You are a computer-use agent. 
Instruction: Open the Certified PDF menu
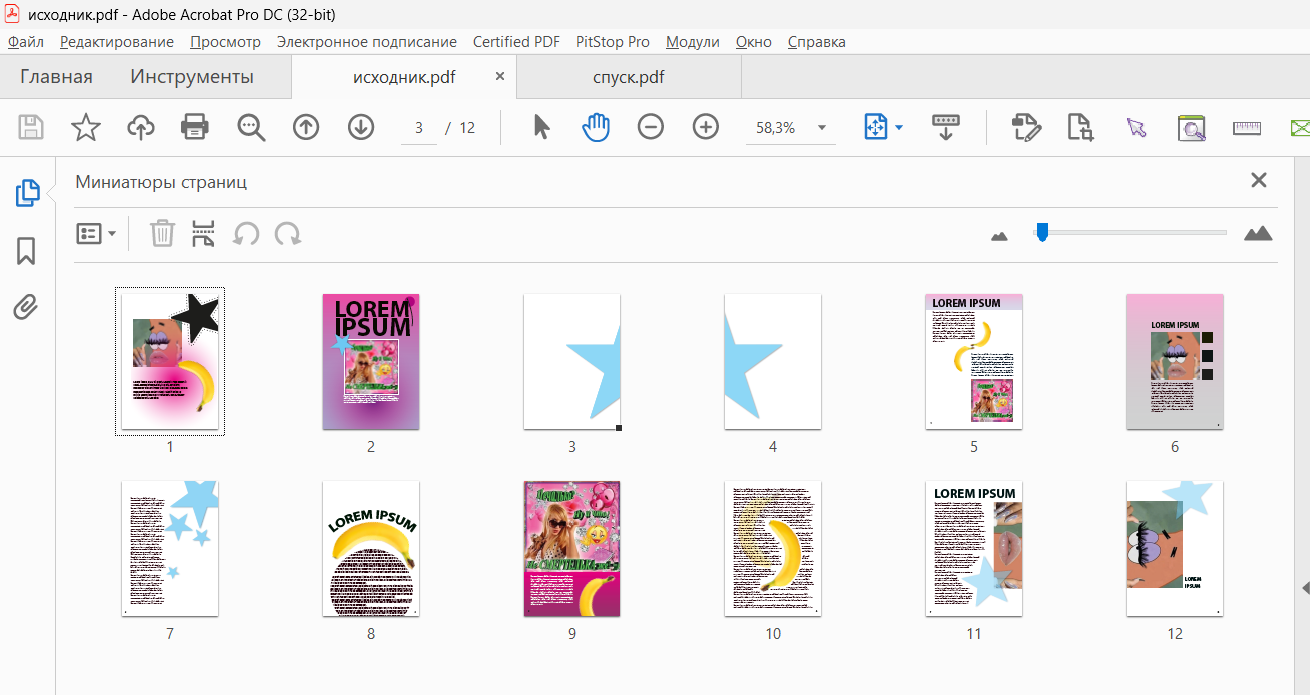tap(516, 42)
